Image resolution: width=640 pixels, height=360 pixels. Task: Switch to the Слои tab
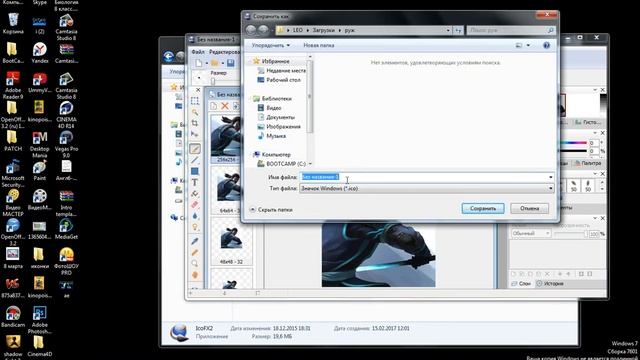tap(521, 283)
